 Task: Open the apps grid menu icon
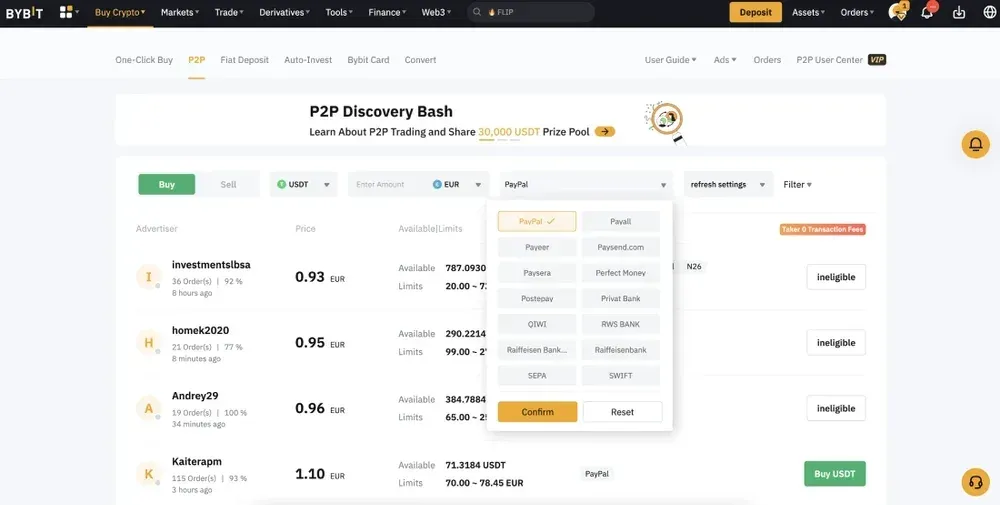pos(66,12)
